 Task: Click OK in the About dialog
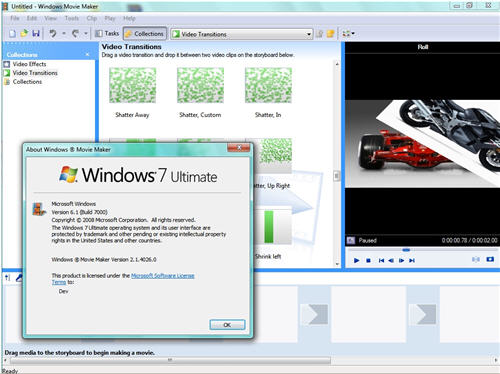coord(227,325)
